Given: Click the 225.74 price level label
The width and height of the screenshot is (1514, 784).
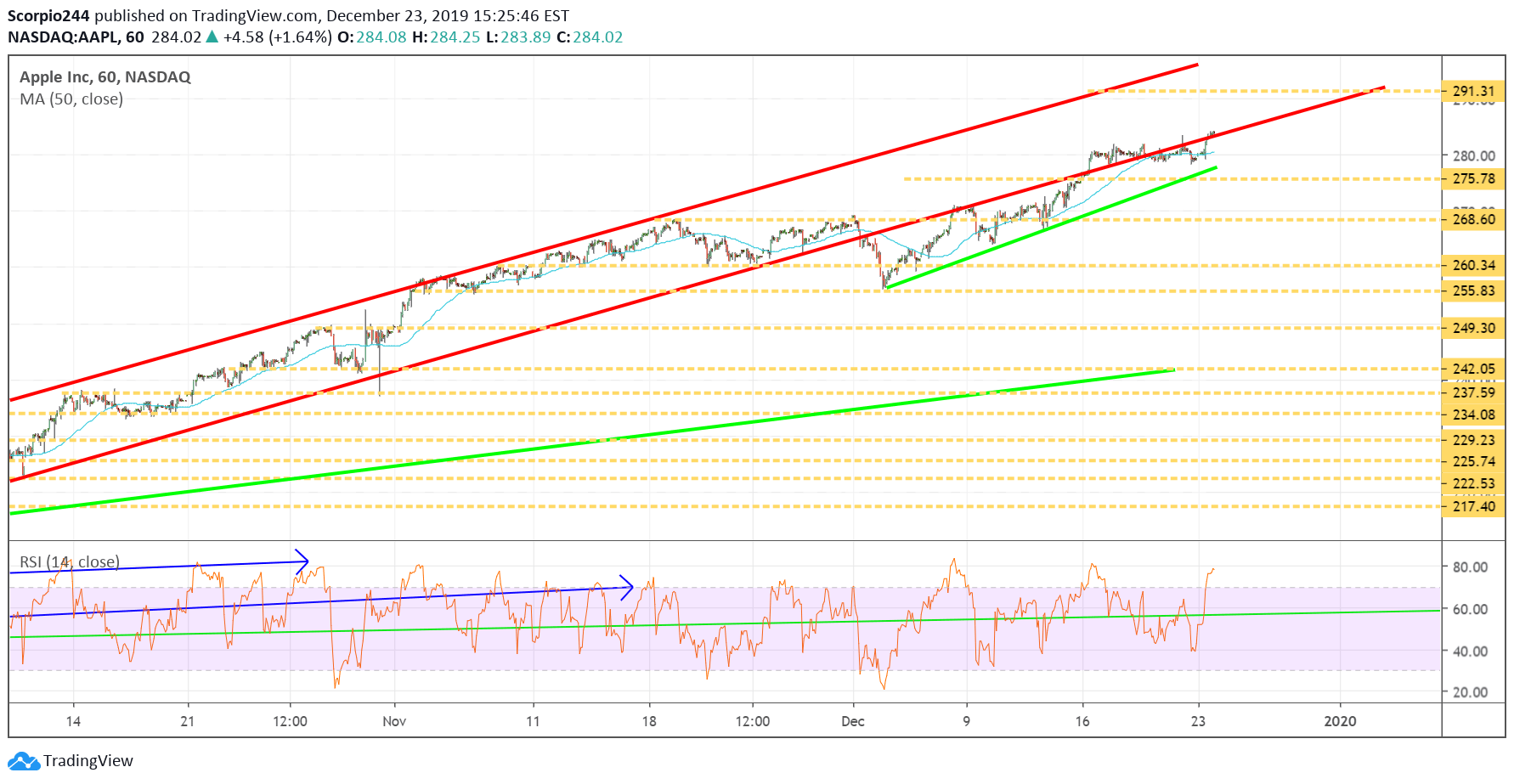Looking at the screenshot, I should (1473, 461).
